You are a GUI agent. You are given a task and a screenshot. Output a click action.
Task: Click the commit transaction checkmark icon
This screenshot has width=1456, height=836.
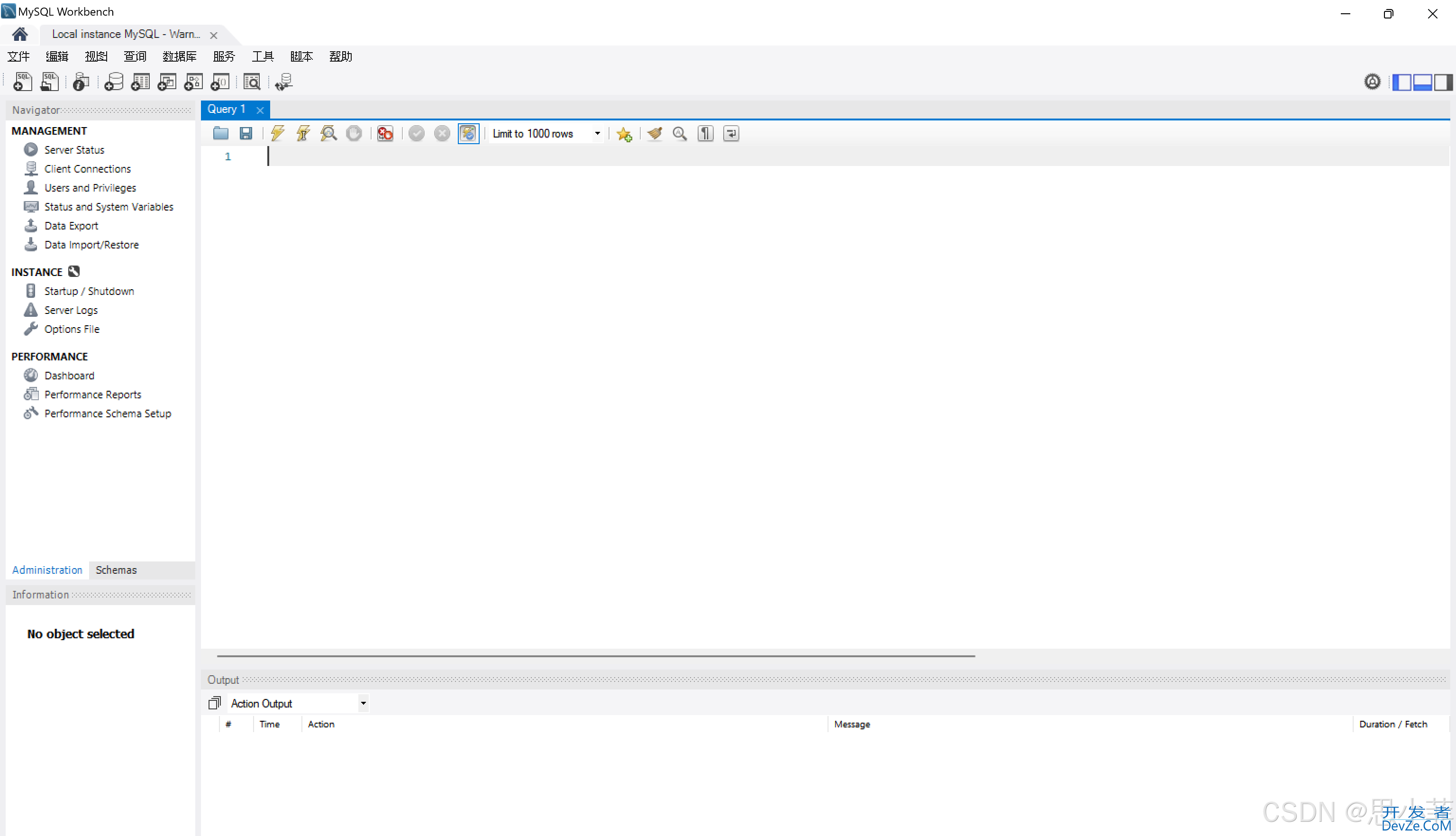pyautogui.click(x=417, y=134)
